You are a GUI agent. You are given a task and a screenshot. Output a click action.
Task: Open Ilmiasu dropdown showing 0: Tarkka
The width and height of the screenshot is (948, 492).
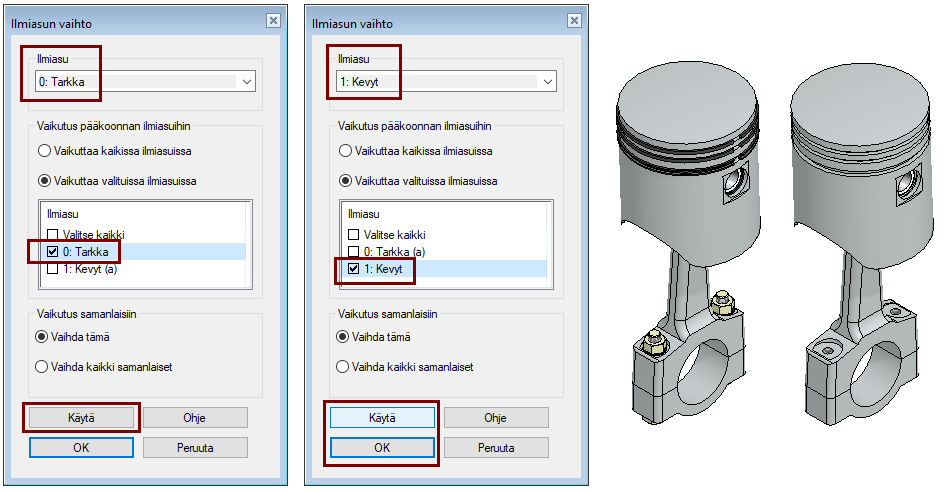(x=145, y=82)
